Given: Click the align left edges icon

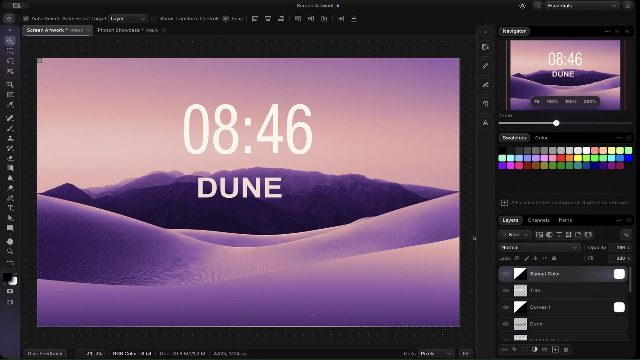Looking at the screenshot, I should pos(255,19).
